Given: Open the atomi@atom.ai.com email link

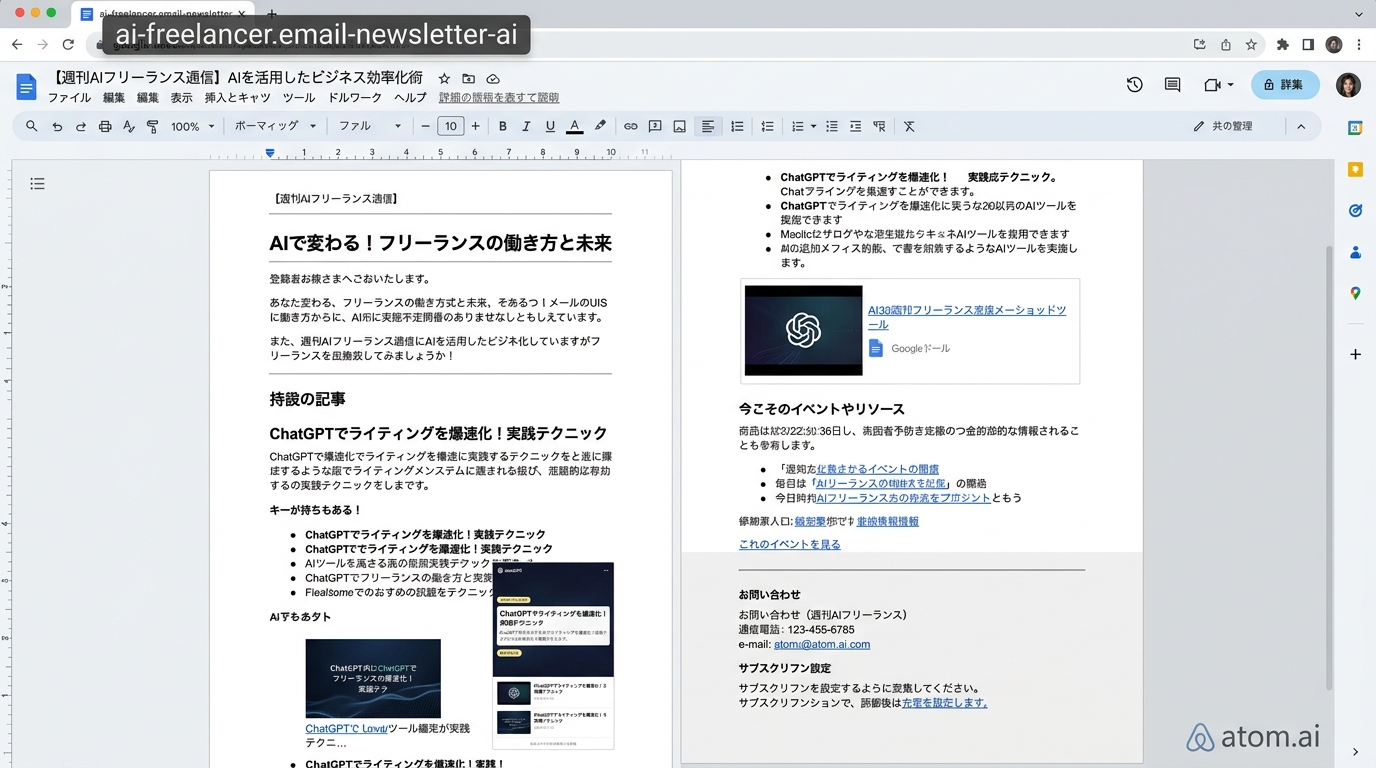Looking at the screenshot, I should click(821, 645).
